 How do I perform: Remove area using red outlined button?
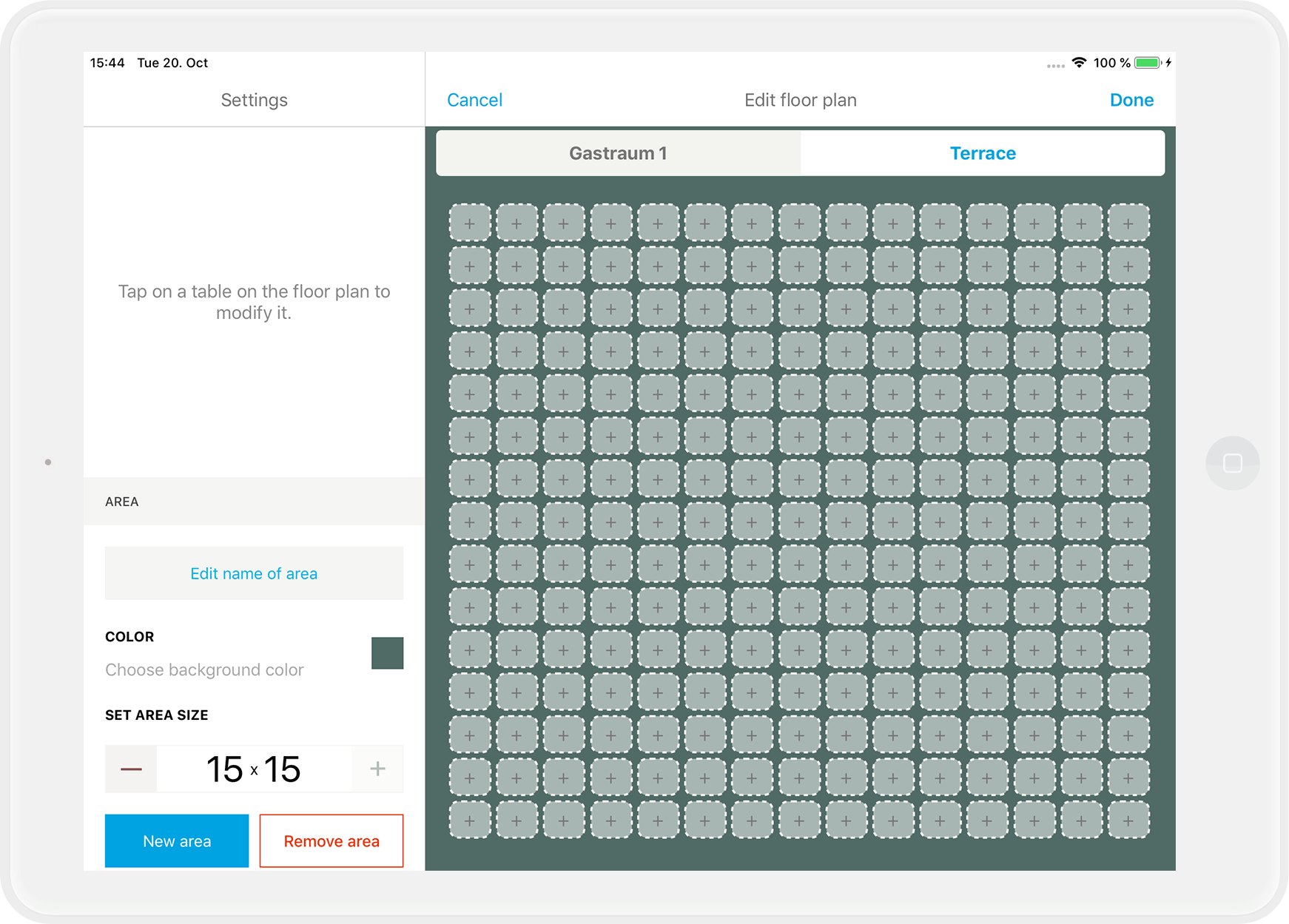pyautogui.click(x=331, y=841)
